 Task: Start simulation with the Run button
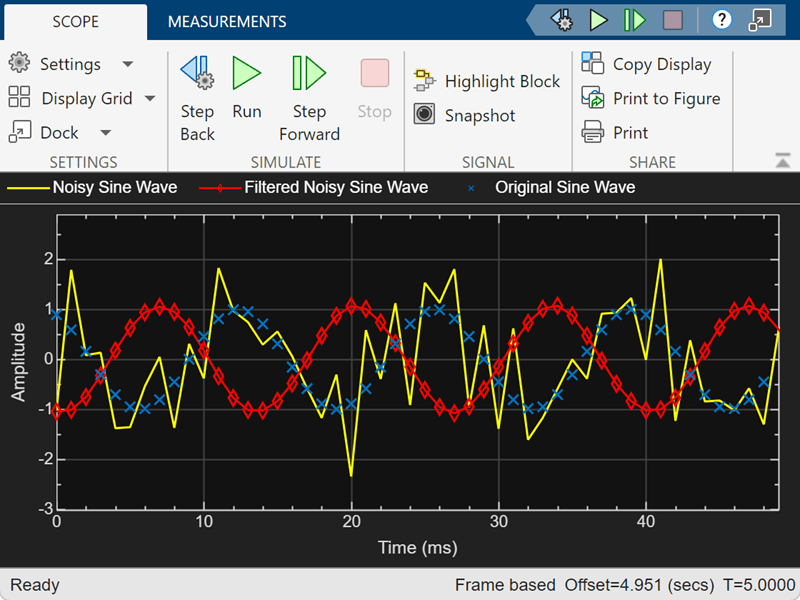coord(247,73)
